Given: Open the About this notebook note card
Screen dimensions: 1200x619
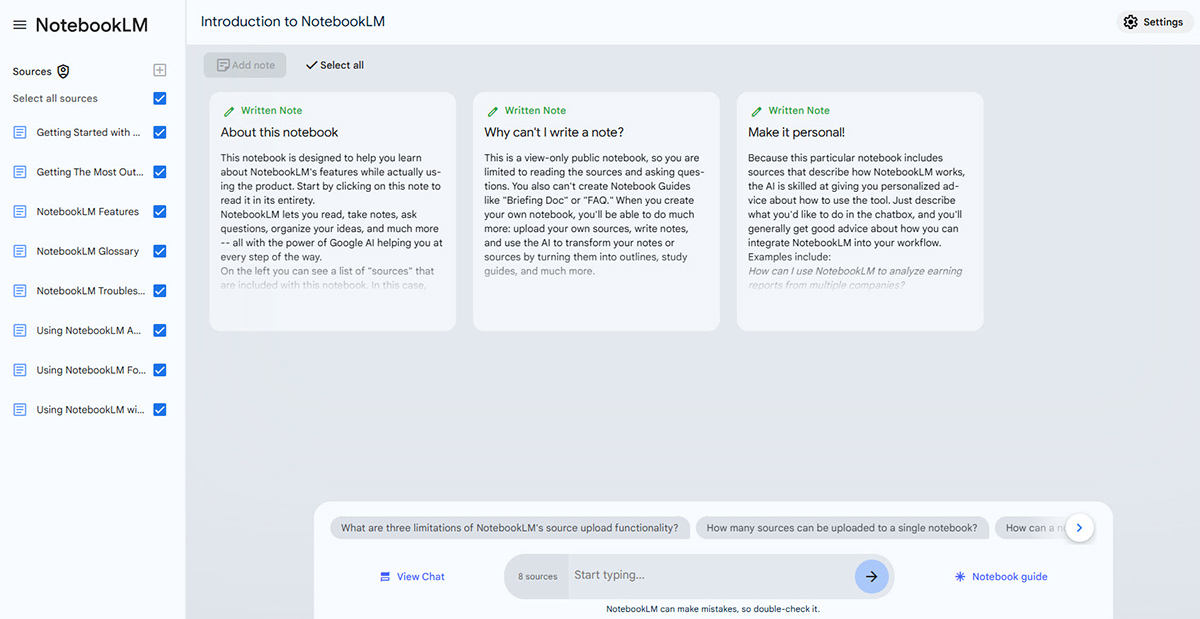Looking at the screenshot, I should click(x=332, y=211).
